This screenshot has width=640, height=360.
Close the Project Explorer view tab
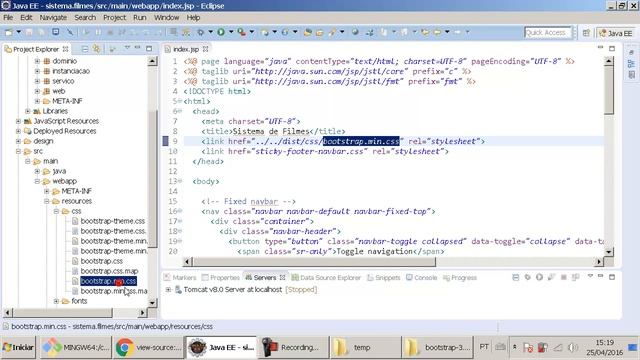[x=65, y=49]
